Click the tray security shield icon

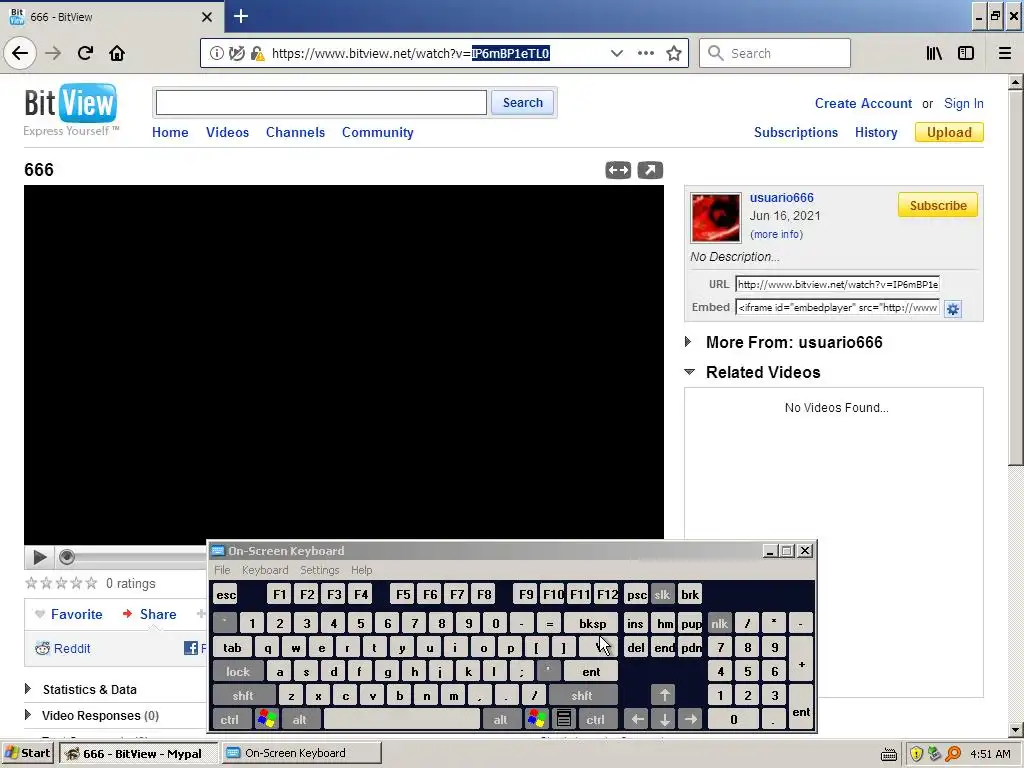[x=916, y=754]
